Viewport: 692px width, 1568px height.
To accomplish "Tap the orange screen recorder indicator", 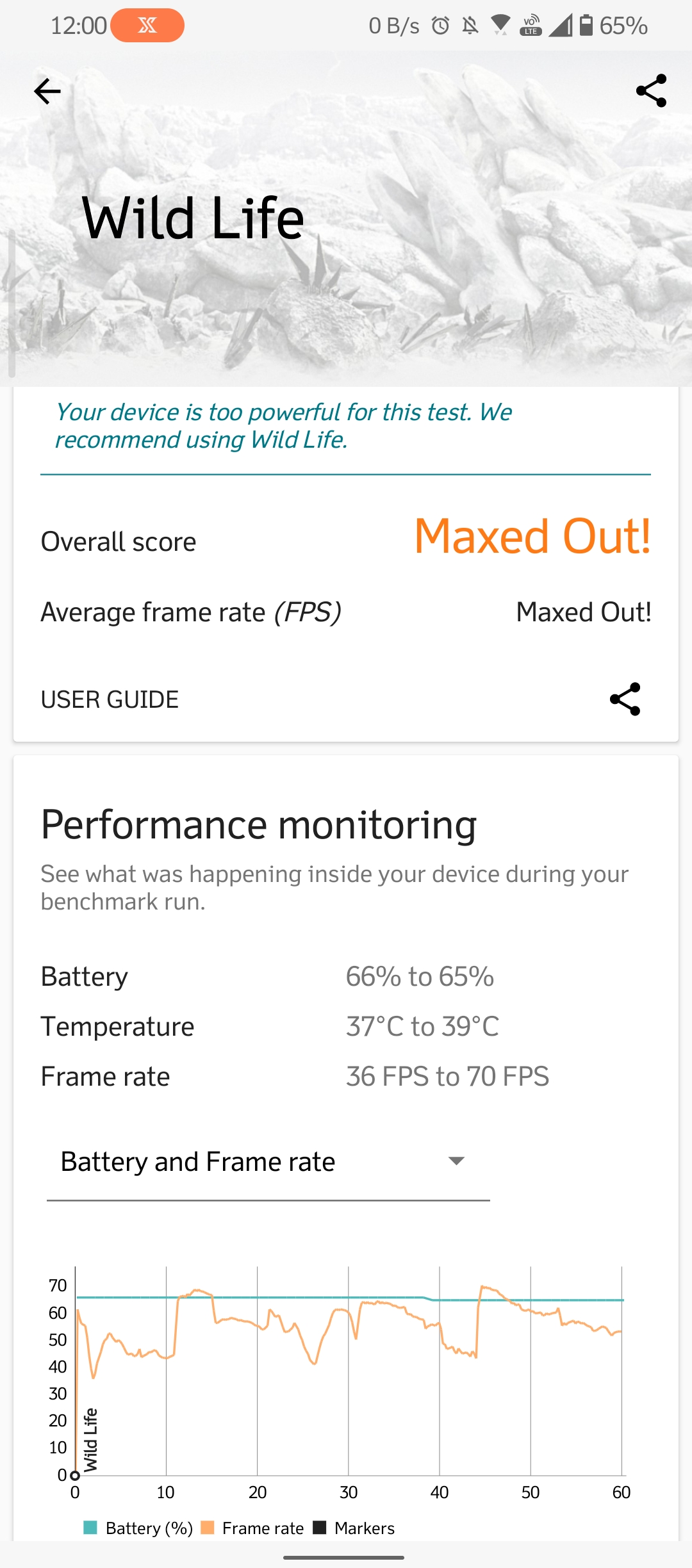I will 147,26.
